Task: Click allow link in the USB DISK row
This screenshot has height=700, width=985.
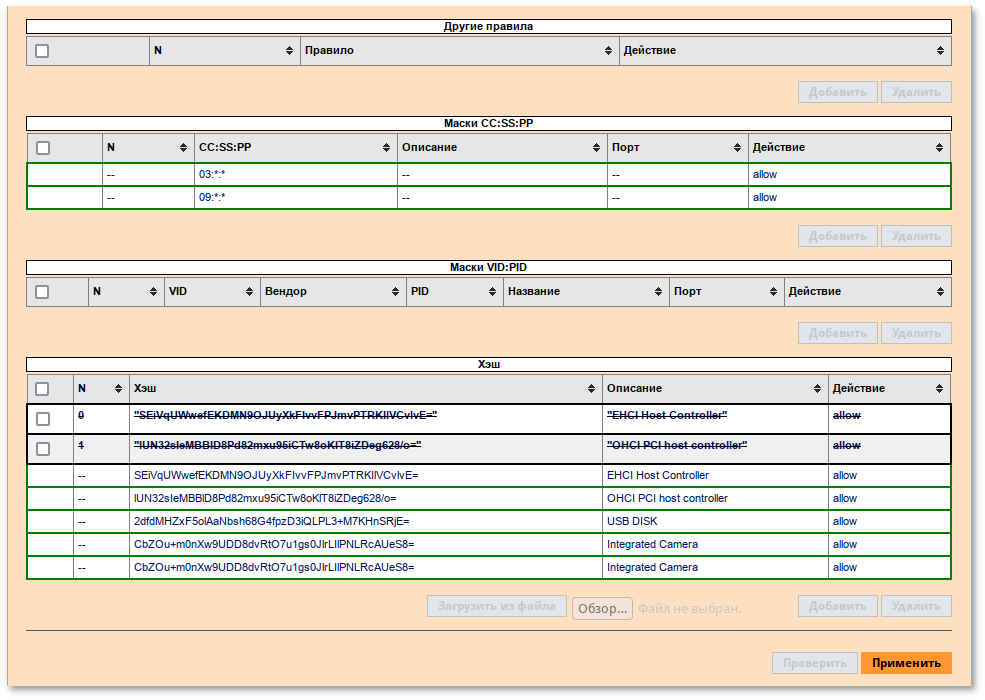Action: point(845,522)
